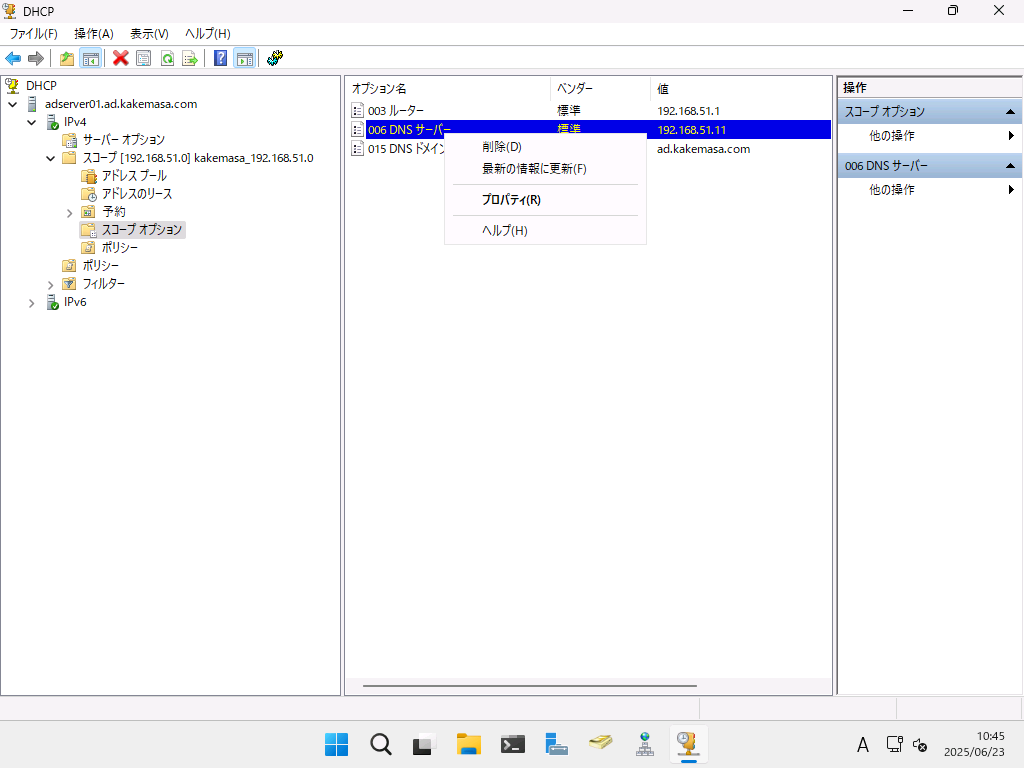
Task: Click the Refresh toolbar icon
Action: click(167, 59)
